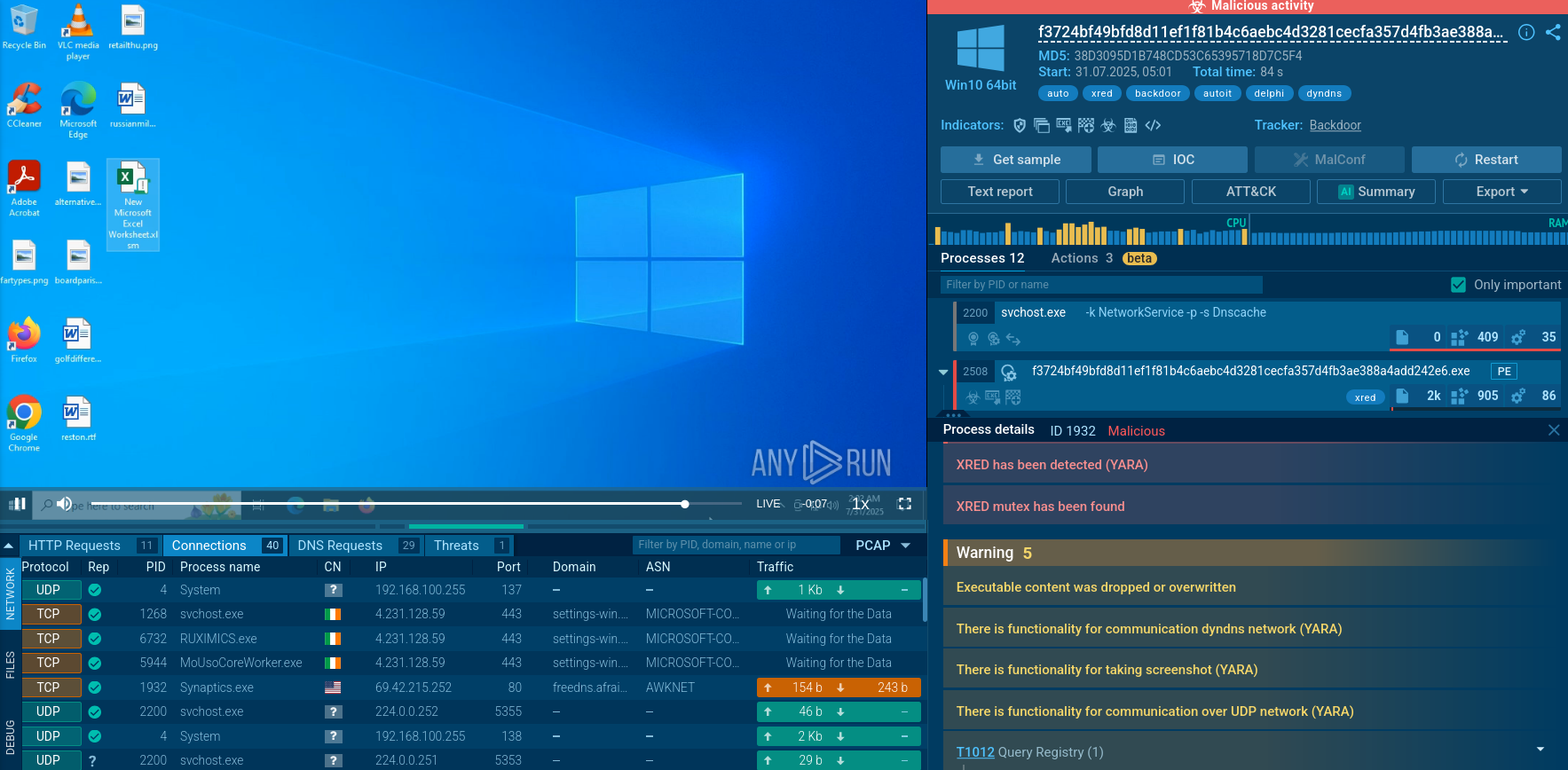The height and width of the screenshot is (770, 1568).
Task: Enter fullscreen mode for video player
Action: [904, 504]
